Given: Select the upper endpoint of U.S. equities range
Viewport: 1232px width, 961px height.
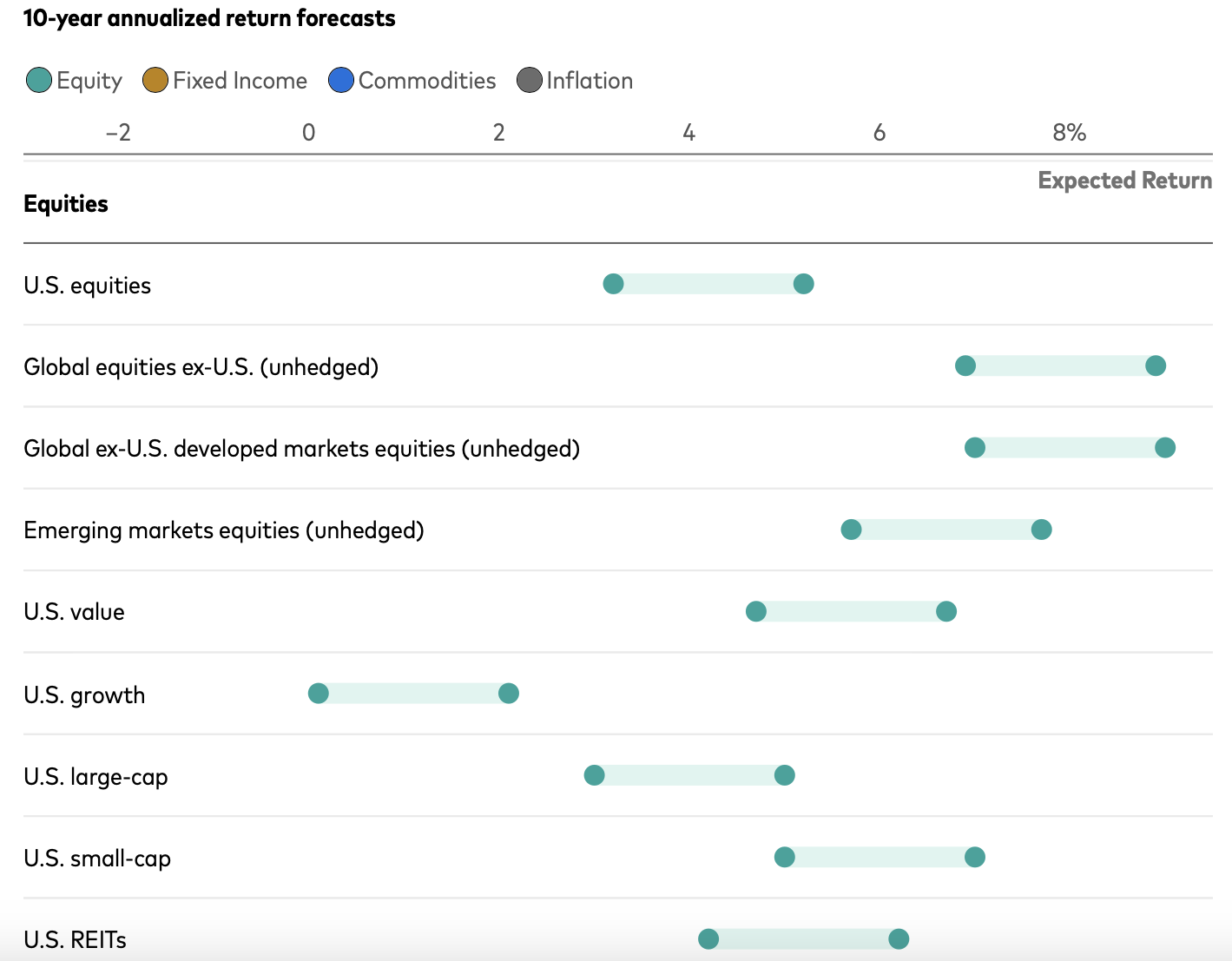Looking at the screenshot, I should click(804, 283).
